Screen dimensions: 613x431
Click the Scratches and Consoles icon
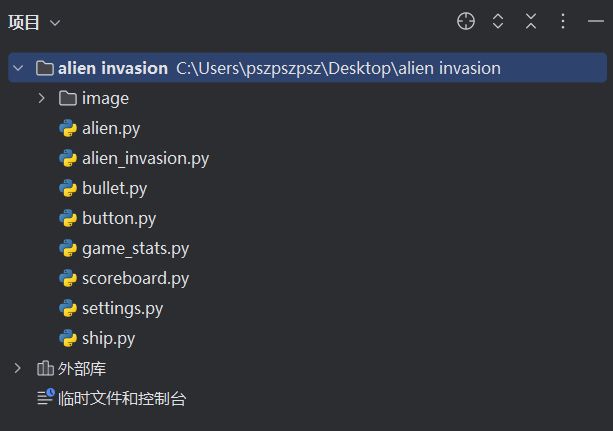[x=46, y=397]
